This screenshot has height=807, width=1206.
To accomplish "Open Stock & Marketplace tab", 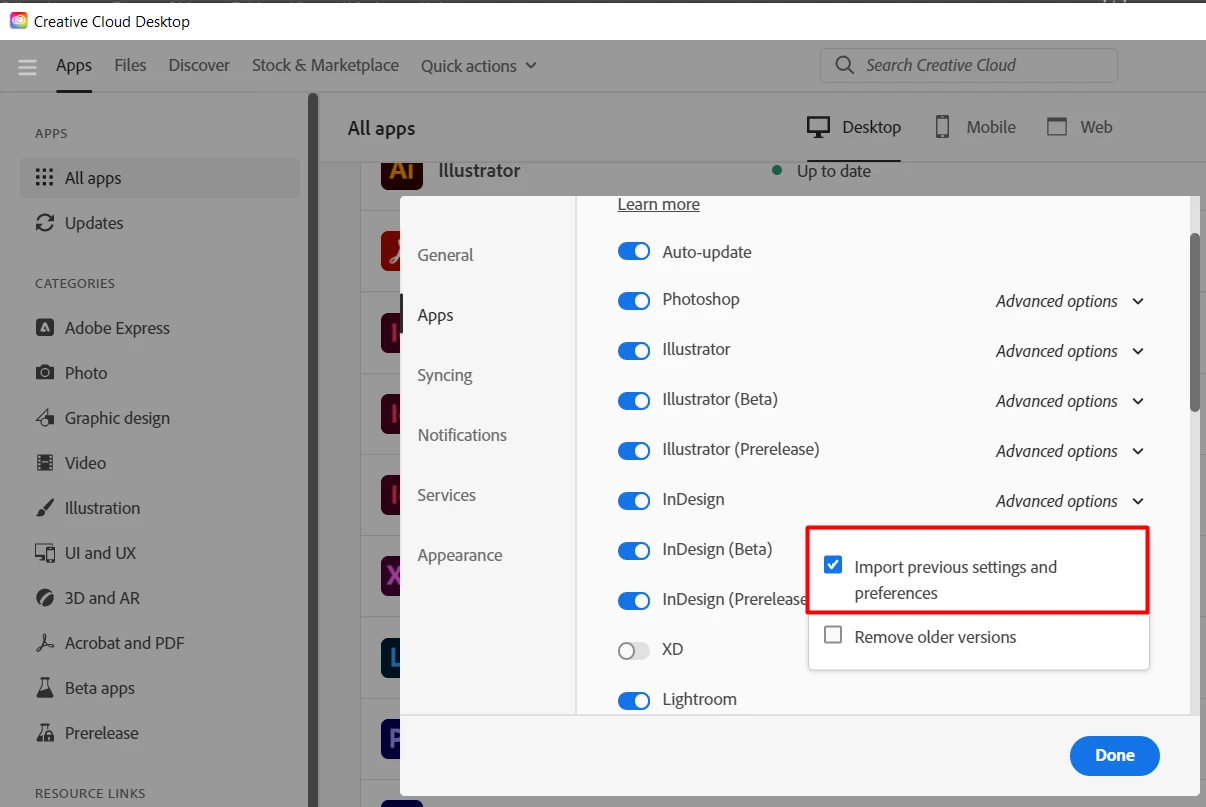I will click(325, 65).
